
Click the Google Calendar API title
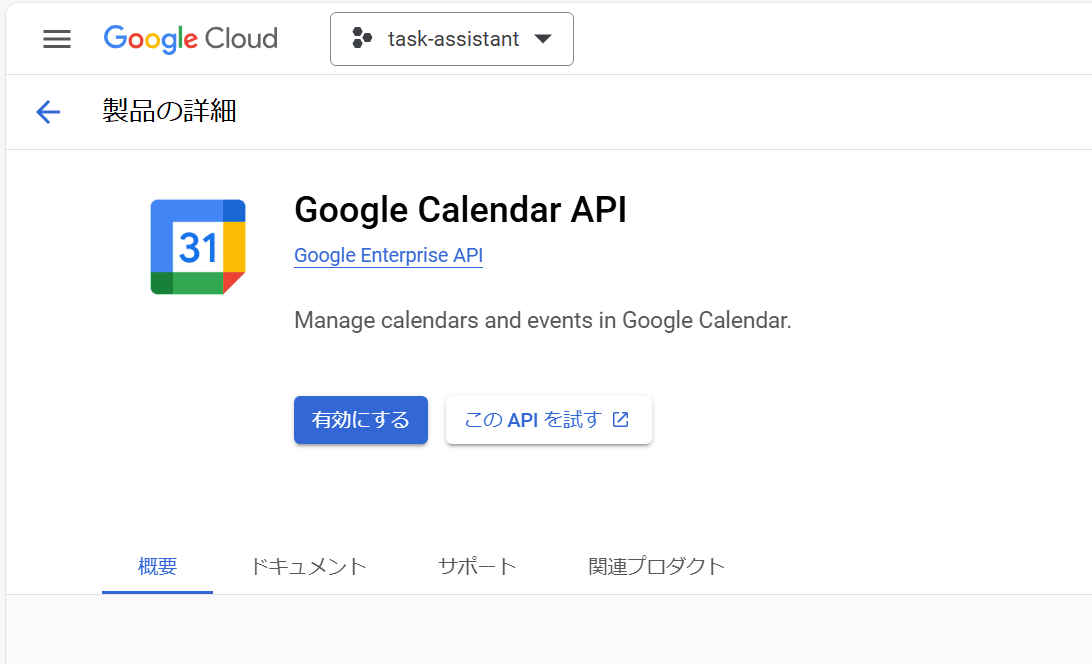pos(460,210)
